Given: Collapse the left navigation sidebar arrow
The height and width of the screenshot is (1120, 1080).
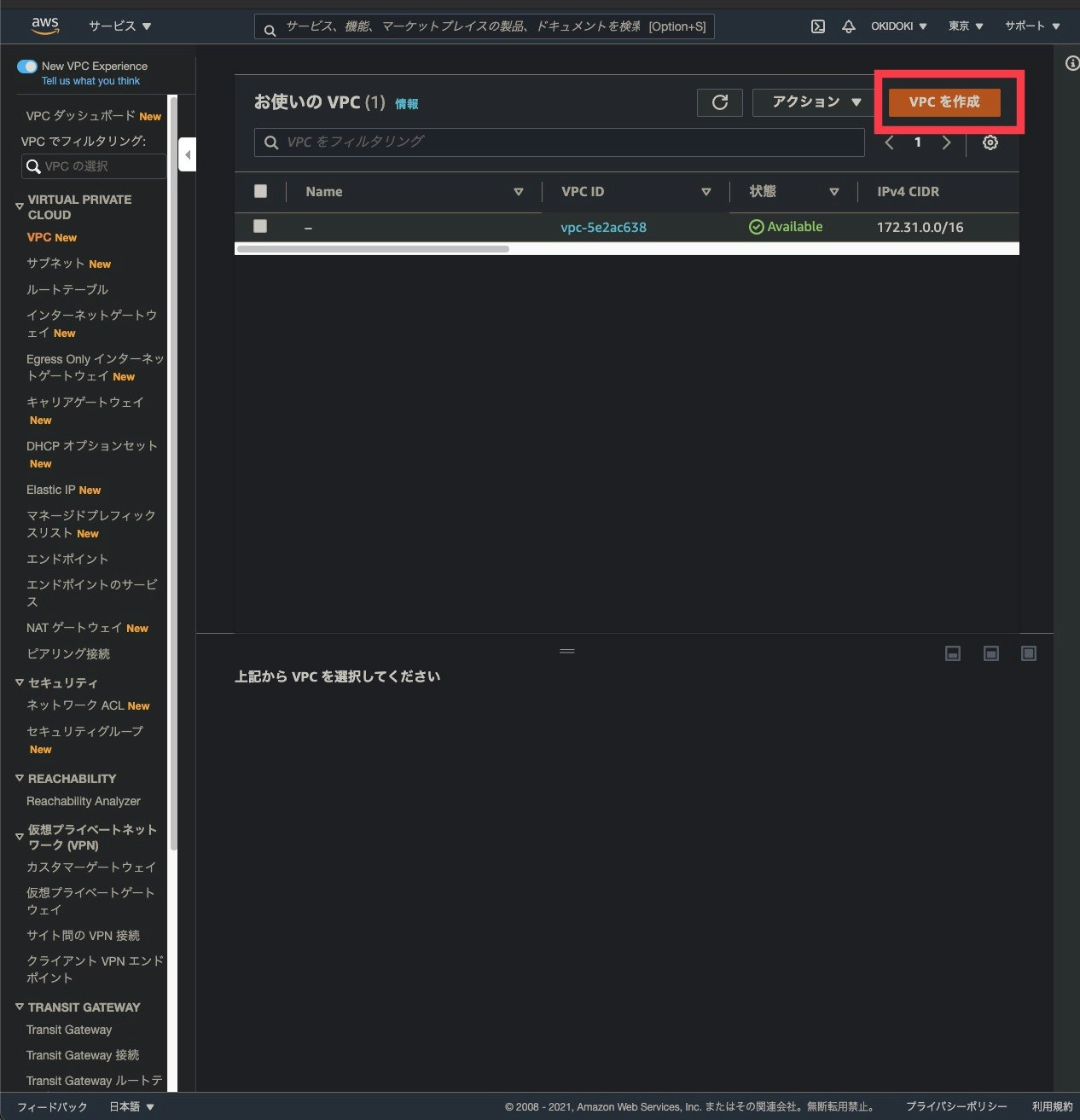Looking at the screenshot, I should pyautogui.click(x=188, y=154).
